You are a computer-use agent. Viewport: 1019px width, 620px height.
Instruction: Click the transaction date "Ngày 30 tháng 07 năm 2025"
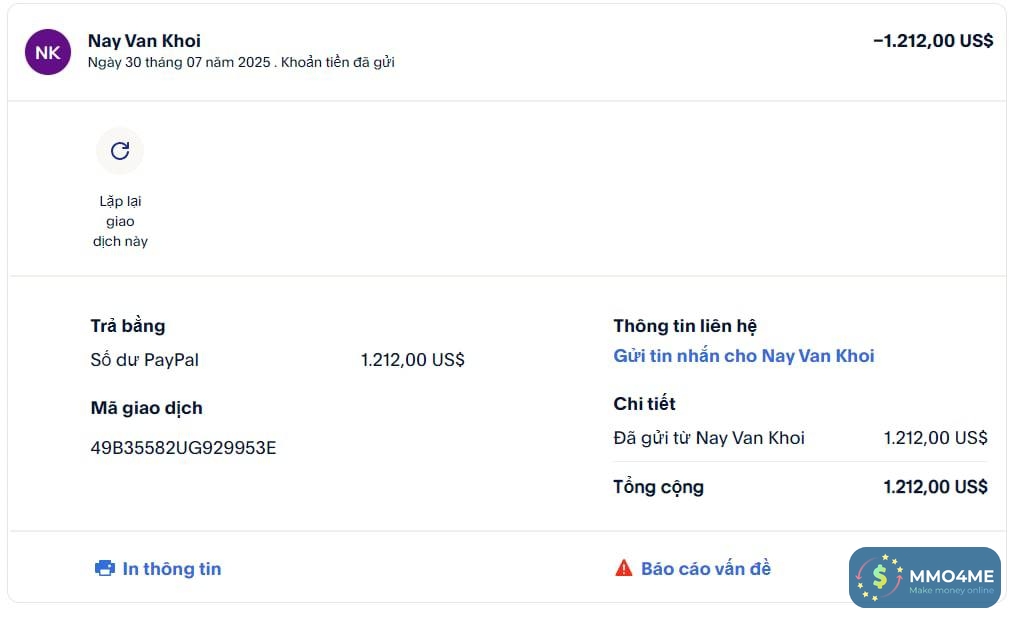click(x=178, y=62)
